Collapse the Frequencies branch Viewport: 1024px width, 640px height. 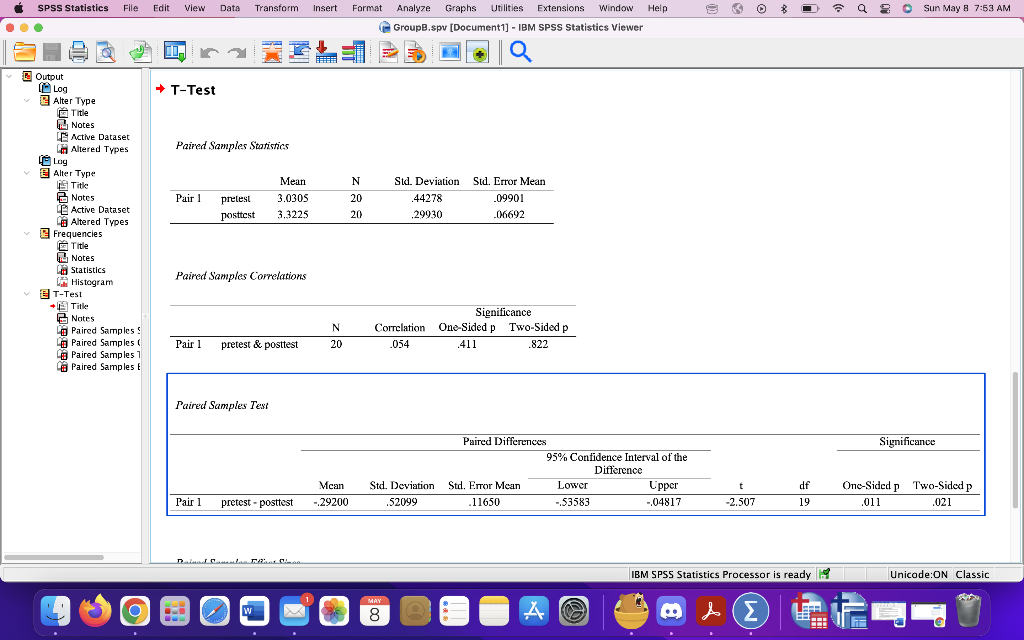[26, 233]
